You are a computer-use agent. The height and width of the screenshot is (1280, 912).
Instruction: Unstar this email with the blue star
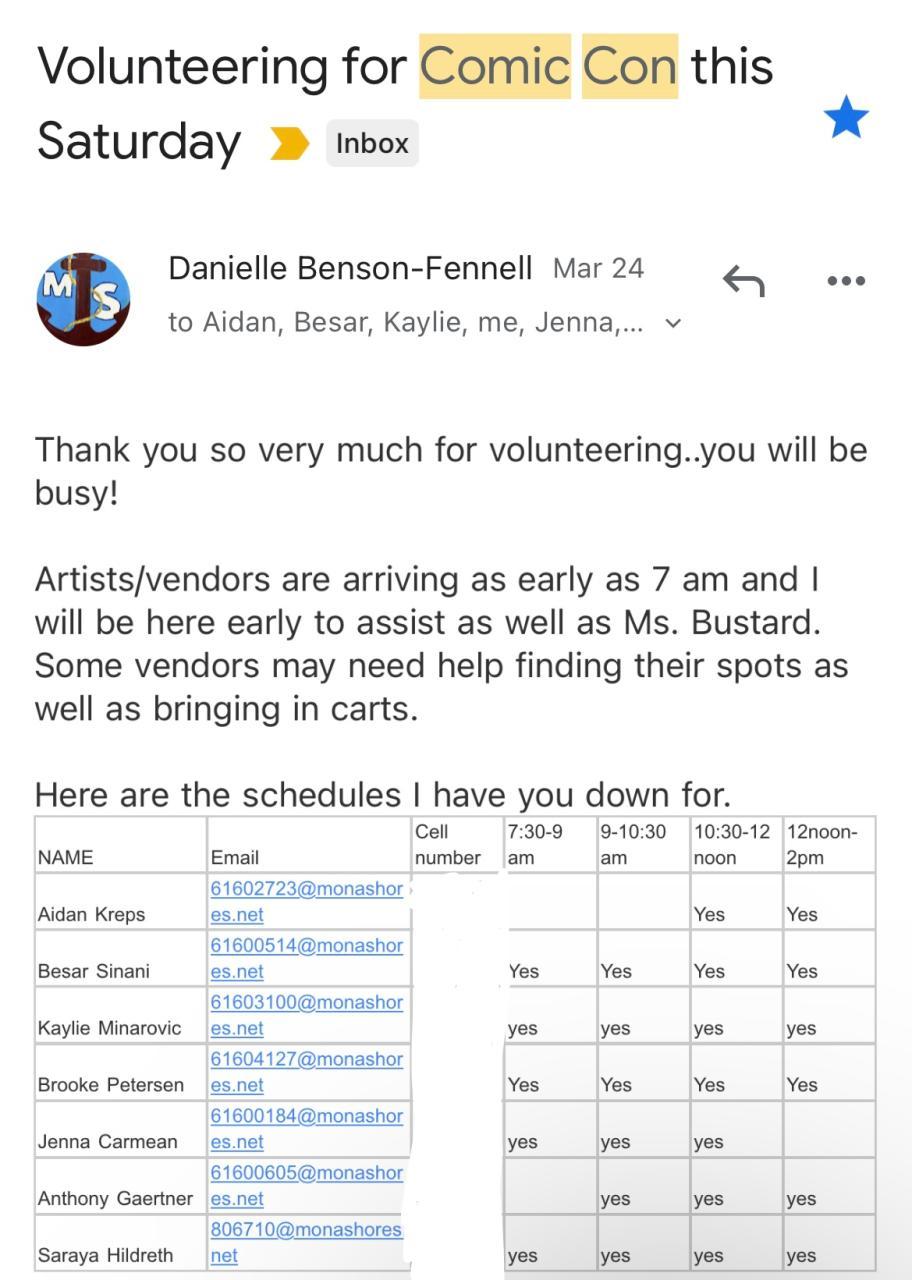tap(846, 118)
